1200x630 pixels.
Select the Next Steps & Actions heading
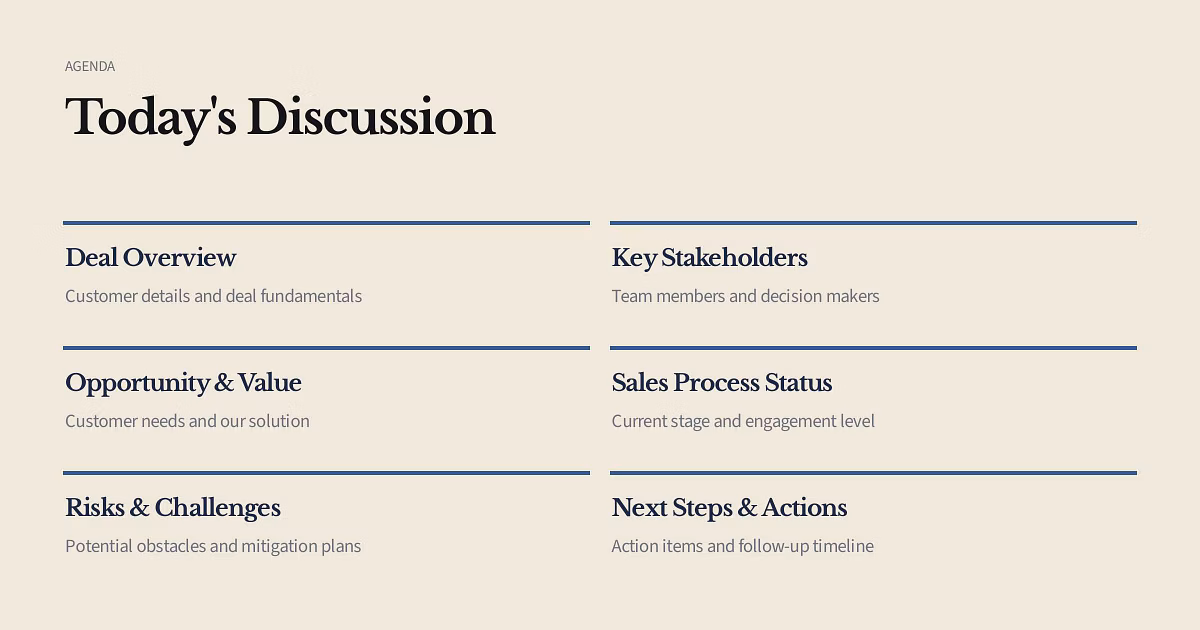pos(729,508)
